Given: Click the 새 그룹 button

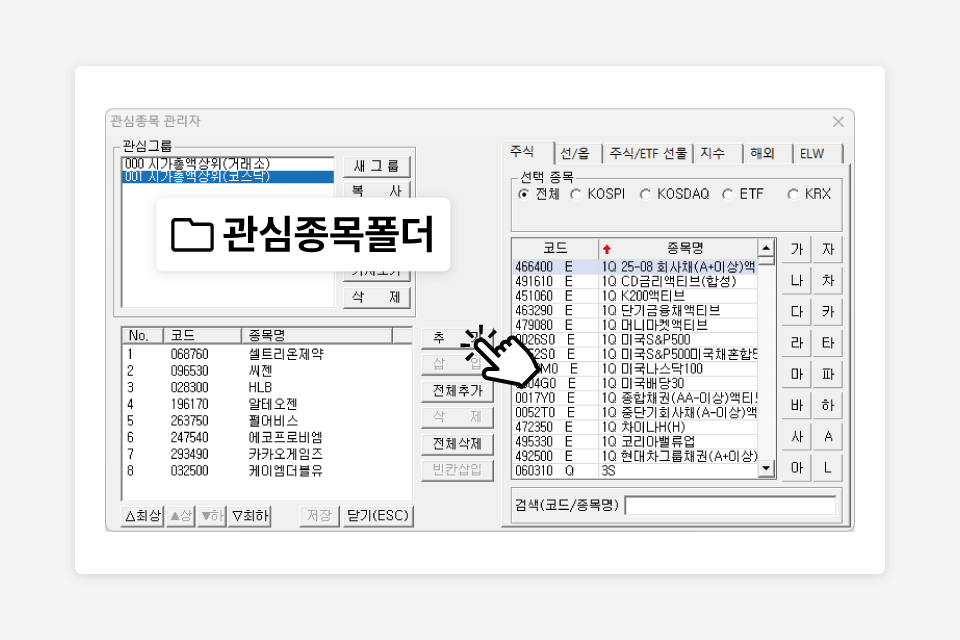Looking at the screenshot, I should click(377, 166).
